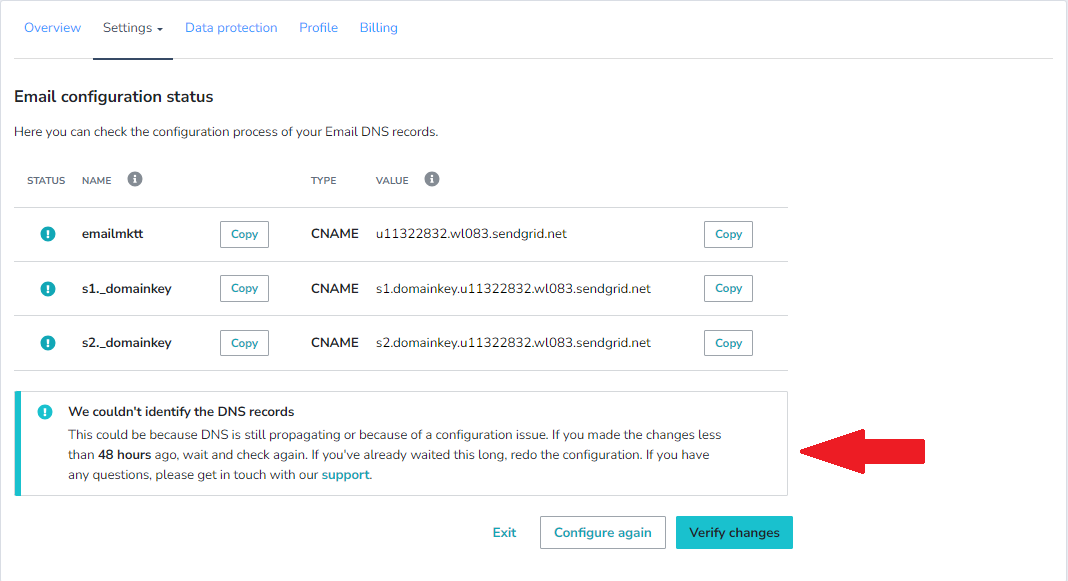Click the info icon beside VALUE header
1068x581 pixels.
[431, 179]
